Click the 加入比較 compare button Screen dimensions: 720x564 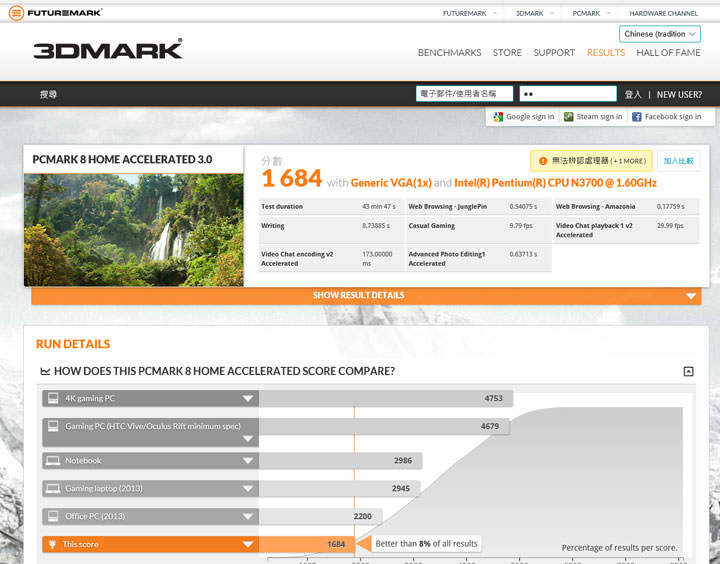click(x=679, y=161)
